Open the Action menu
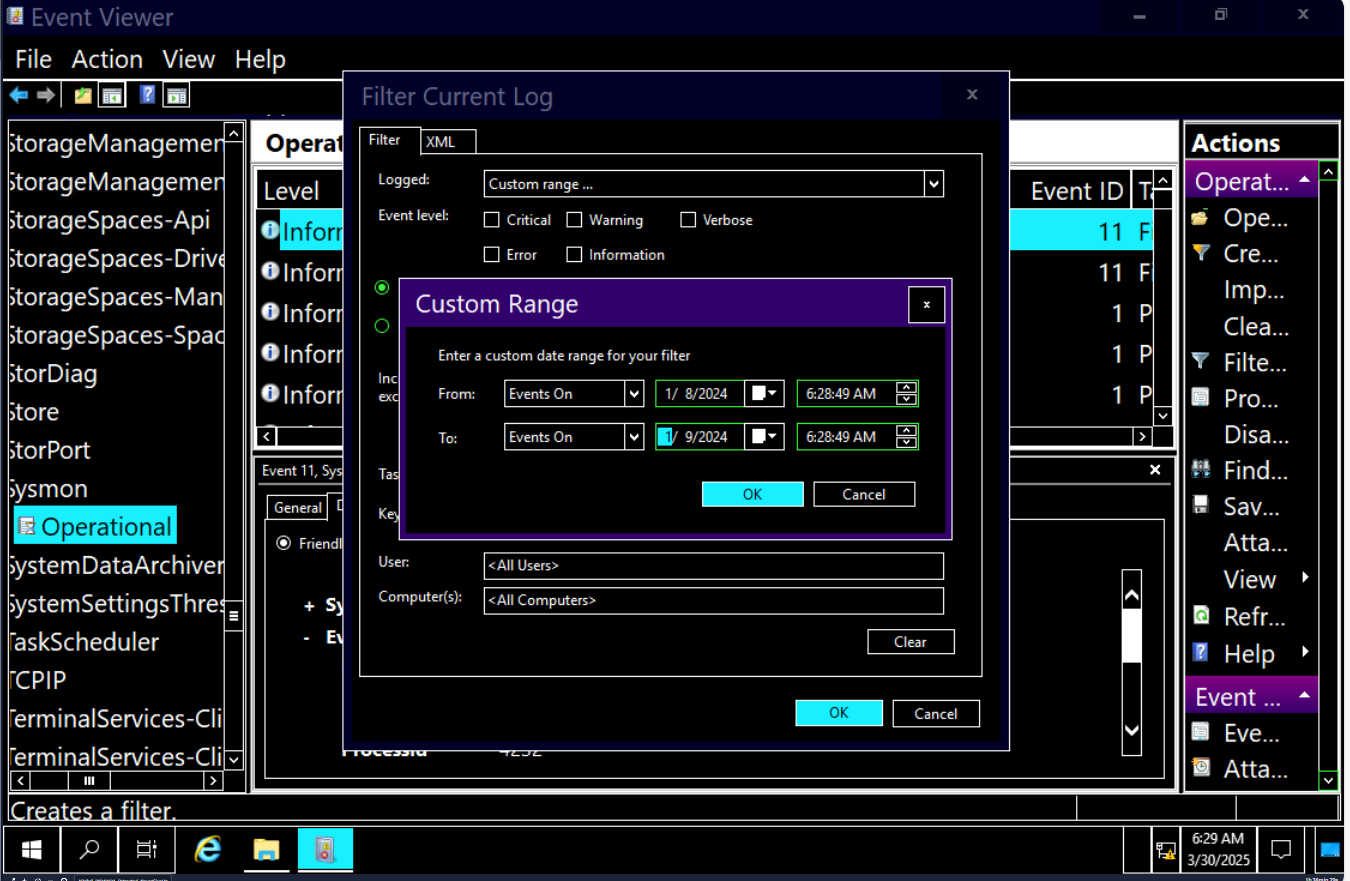This screenshot has height=881, width=1350. tap(106, 59)
